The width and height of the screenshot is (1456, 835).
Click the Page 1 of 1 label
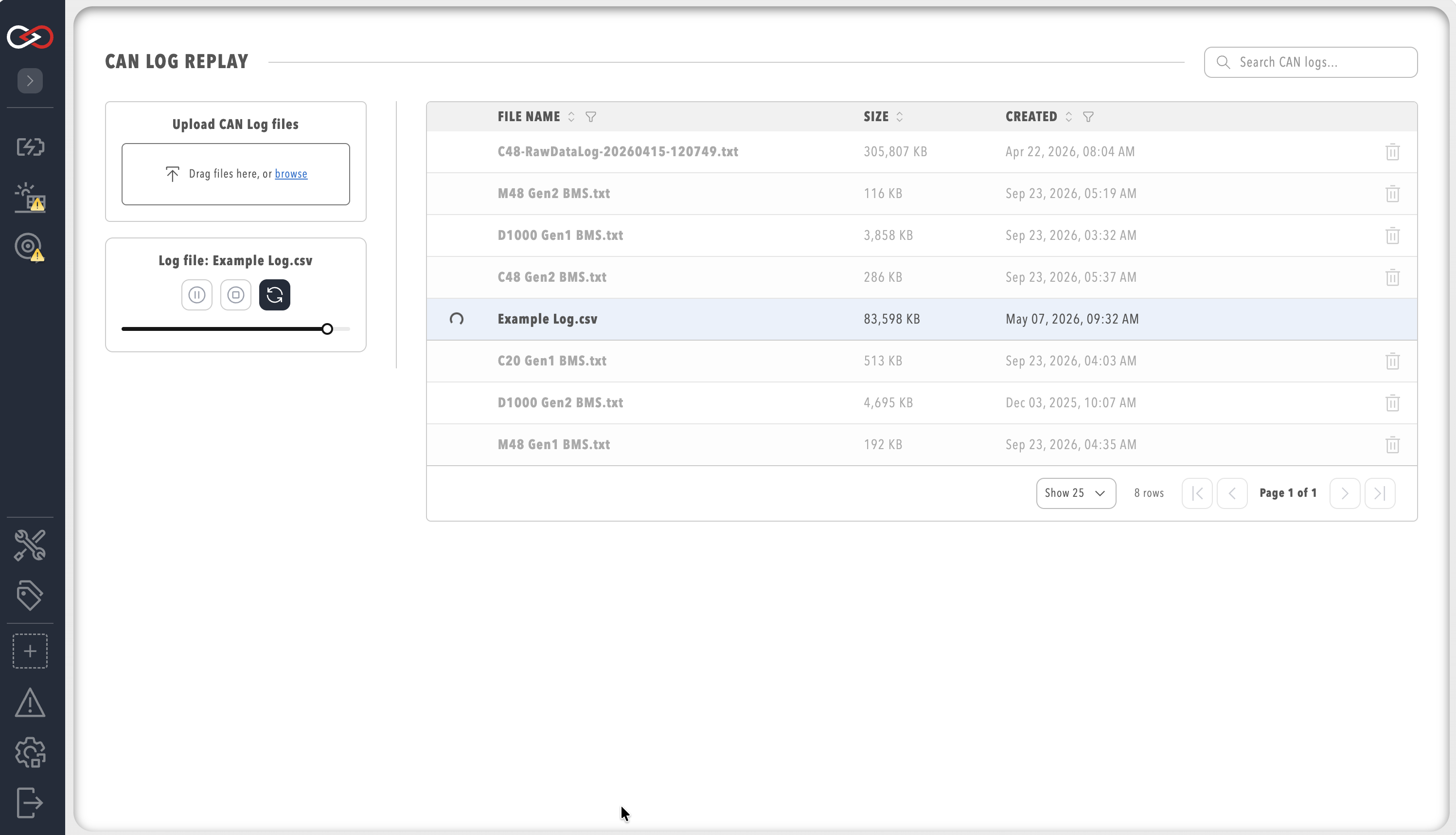1288,492
